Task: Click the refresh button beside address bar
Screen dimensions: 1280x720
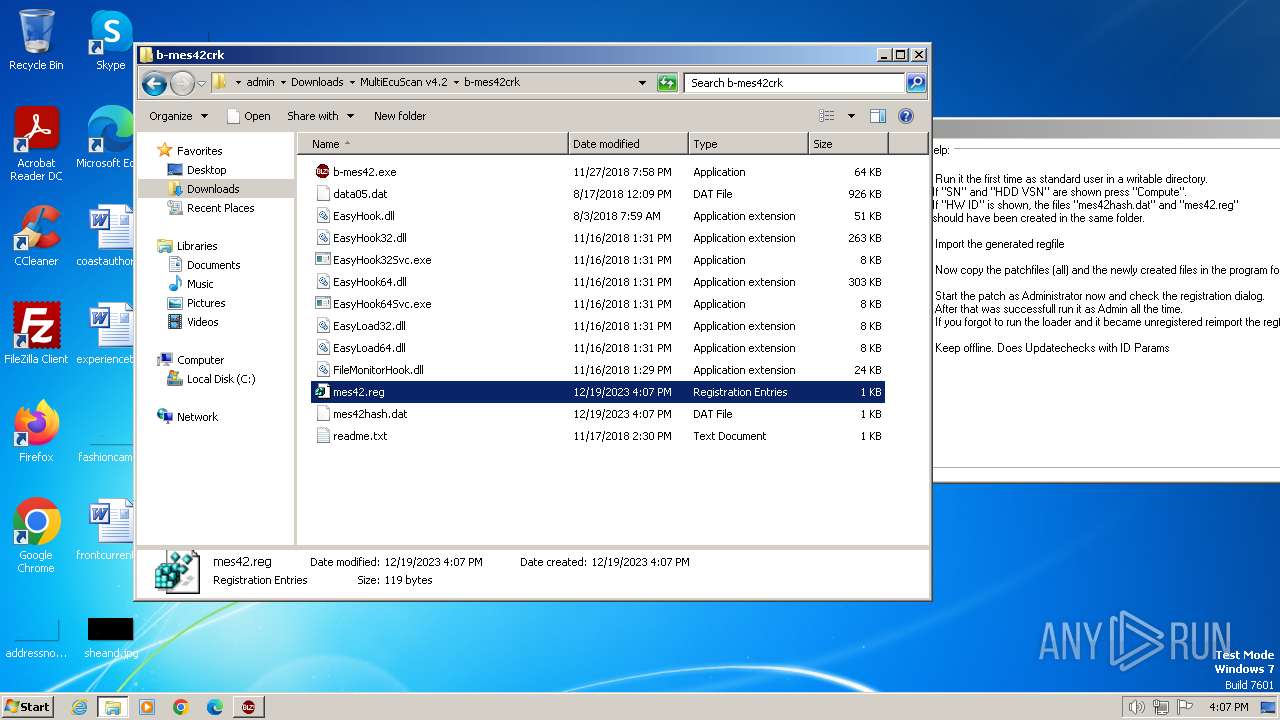Action: click(x=667, y=83)
